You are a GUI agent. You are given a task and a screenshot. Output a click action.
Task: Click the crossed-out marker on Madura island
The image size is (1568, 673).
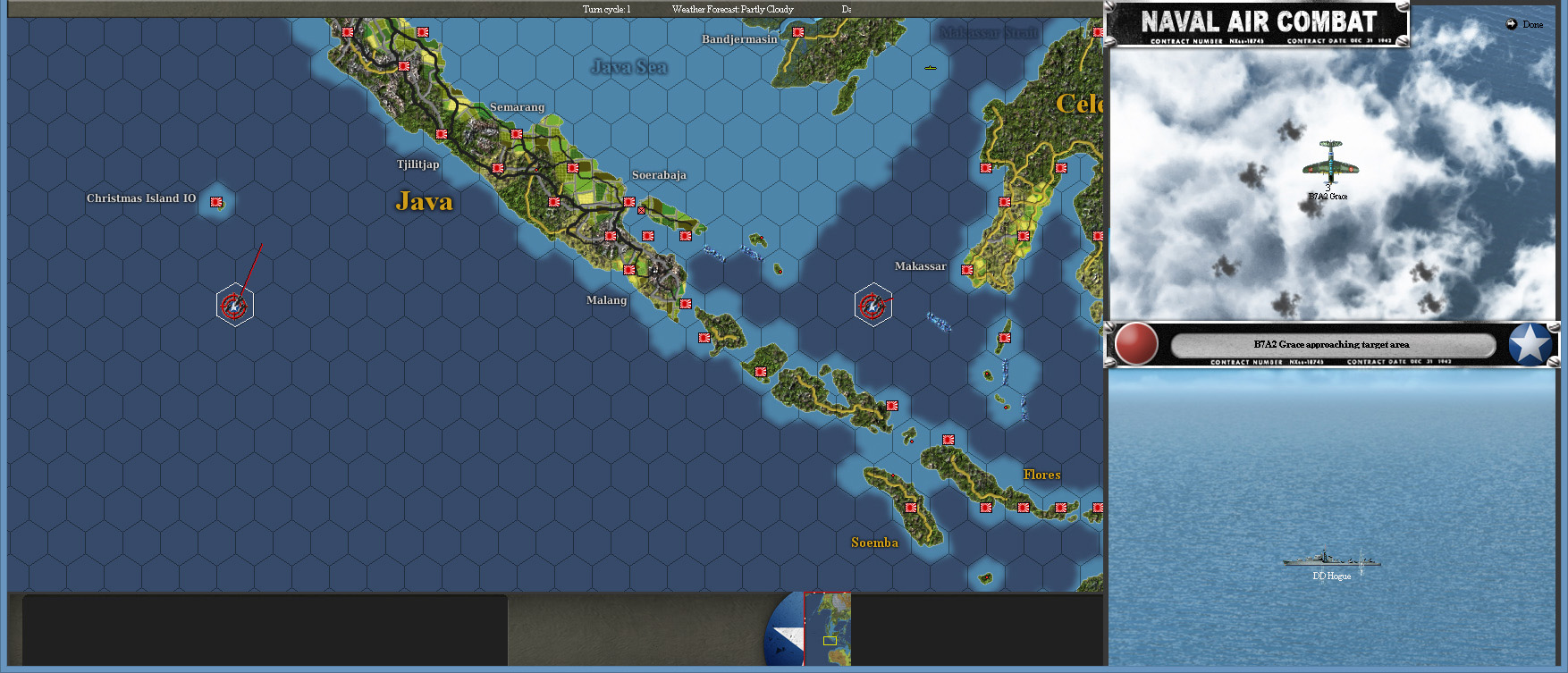click(x=641, y=211)
